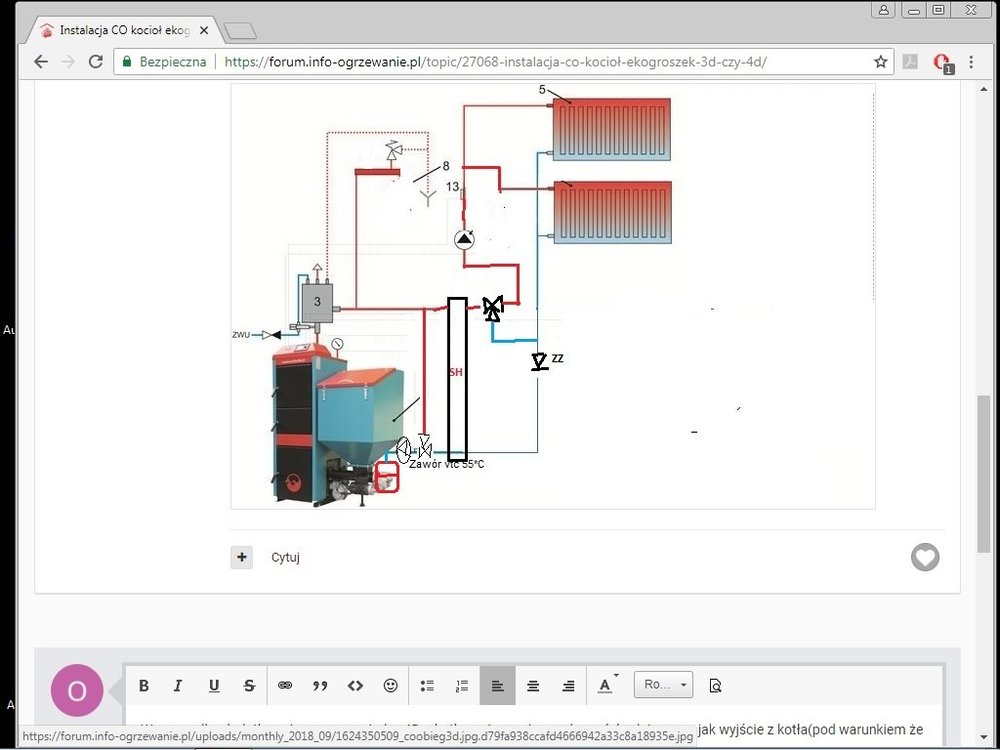Select the Instalacja CO kocioł browser tab

tap(122, 30)
